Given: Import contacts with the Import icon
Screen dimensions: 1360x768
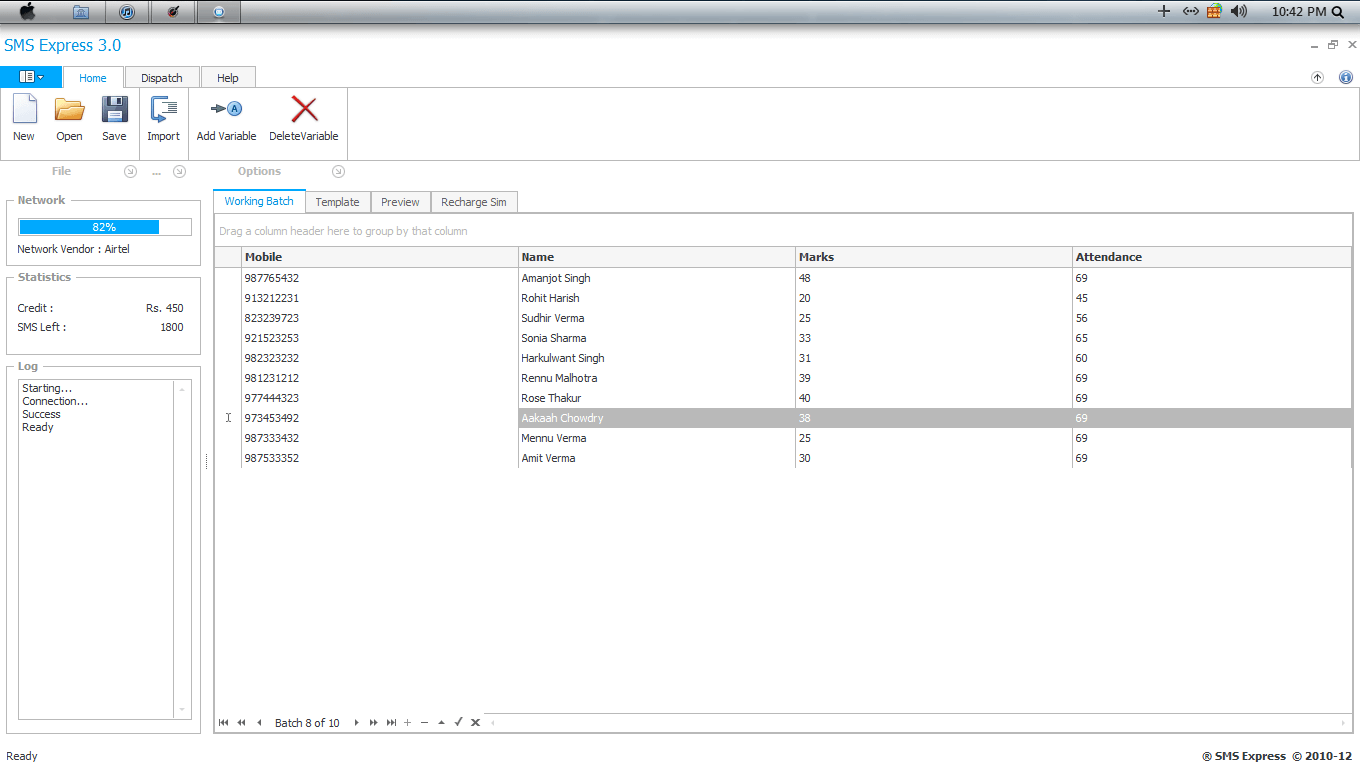Looking at the screenshot, I should pos(163,110).
